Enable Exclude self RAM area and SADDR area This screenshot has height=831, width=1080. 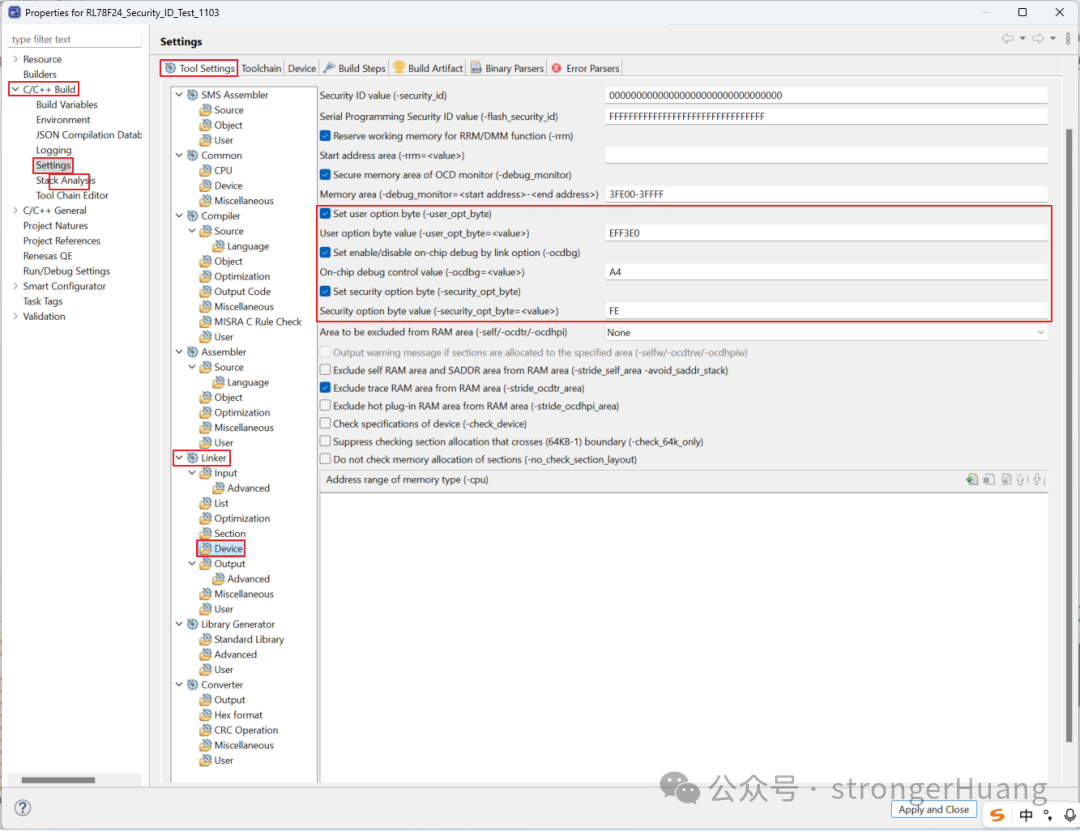pyautogui.click(x=325, y=368)
